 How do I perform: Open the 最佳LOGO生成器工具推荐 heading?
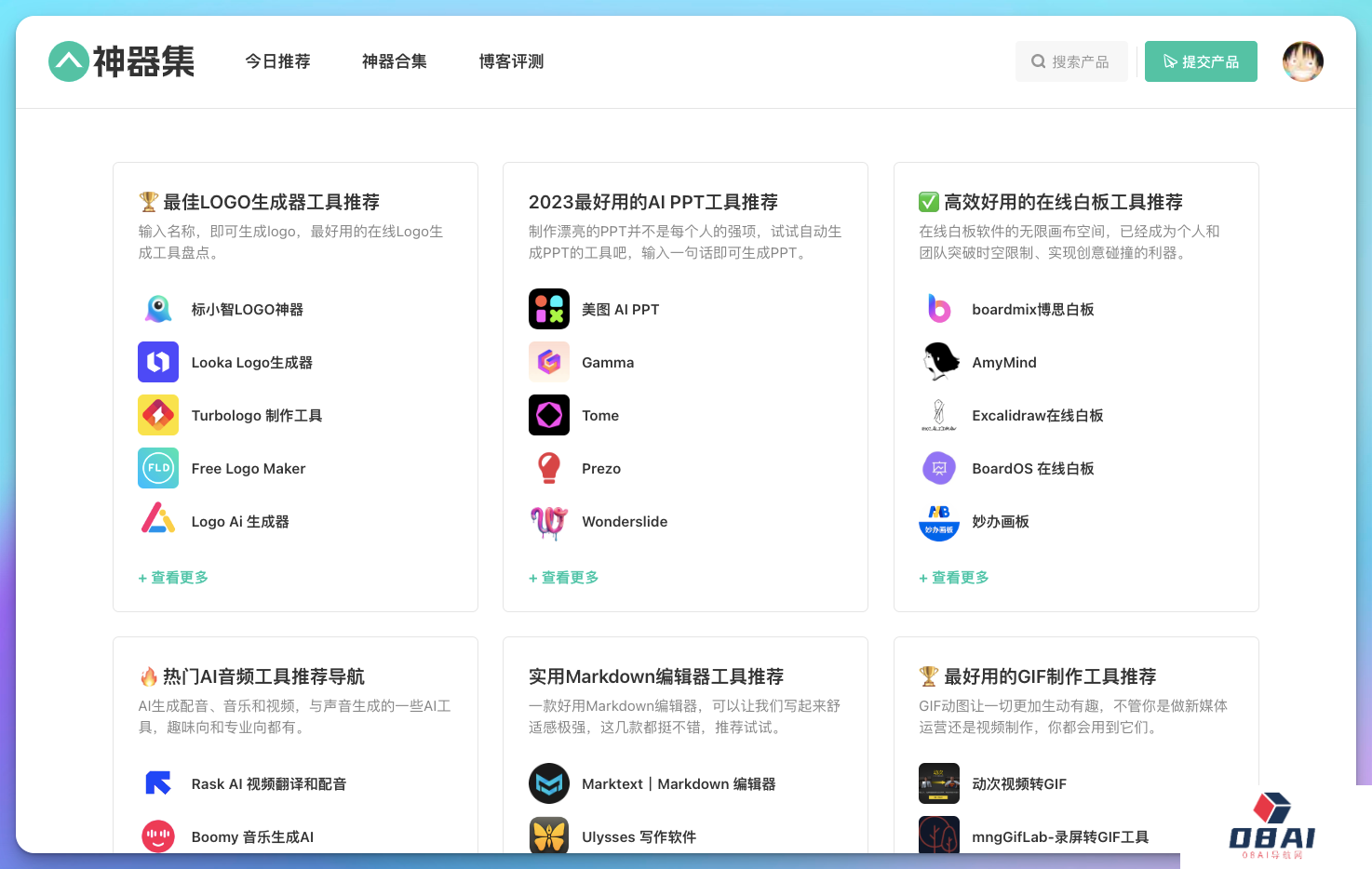pos(259,202)
